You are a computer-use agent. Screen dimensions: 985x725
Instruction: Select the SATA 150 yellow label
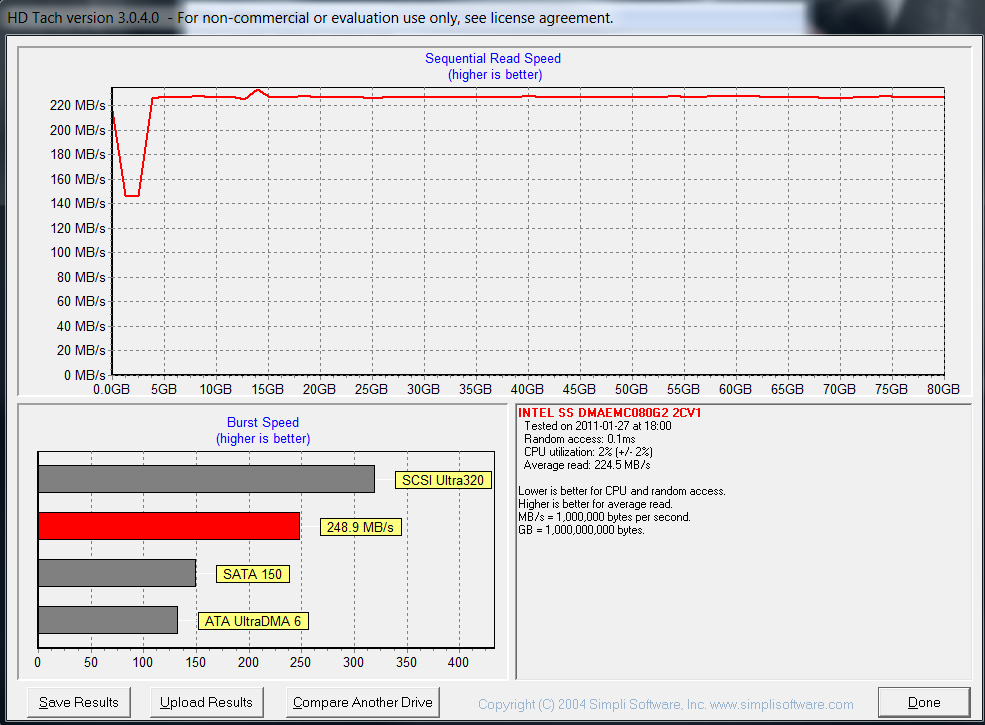pyautogui.click(x=253, y=574)
